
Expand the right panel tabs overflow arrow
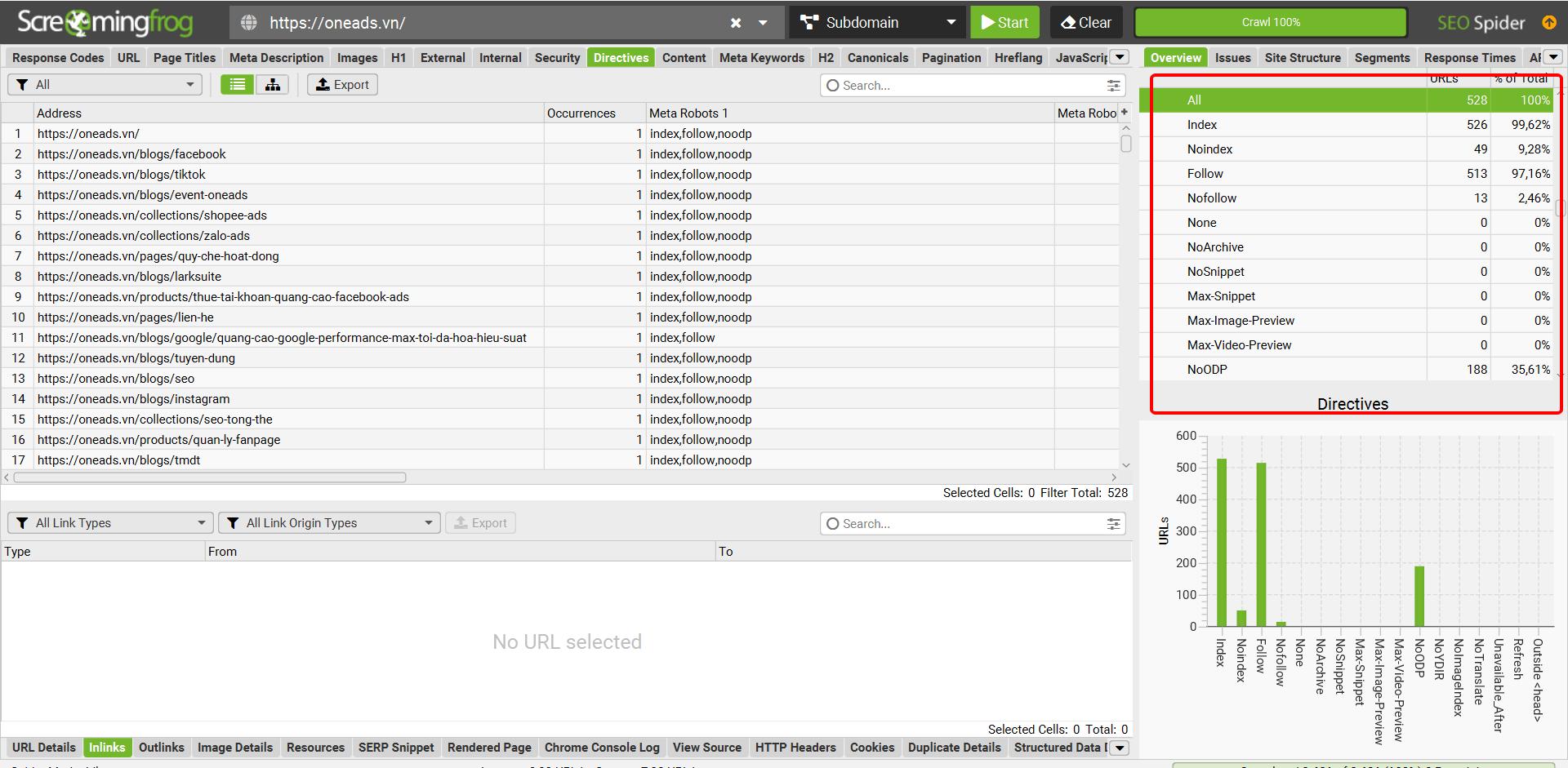coord(1553,57)
